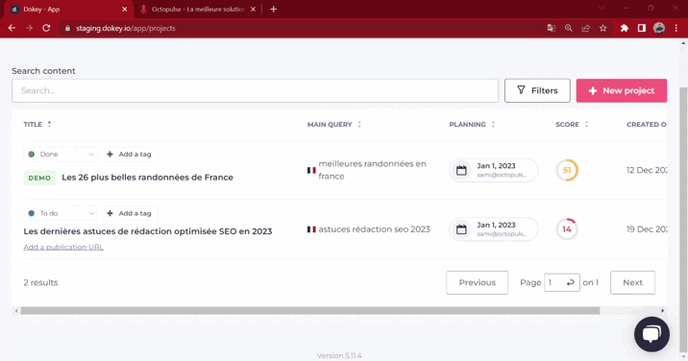Screen dimensions: 688x361
Task: Click the address bar URL staging.dokey.io
Action: (x=125, y=28)
